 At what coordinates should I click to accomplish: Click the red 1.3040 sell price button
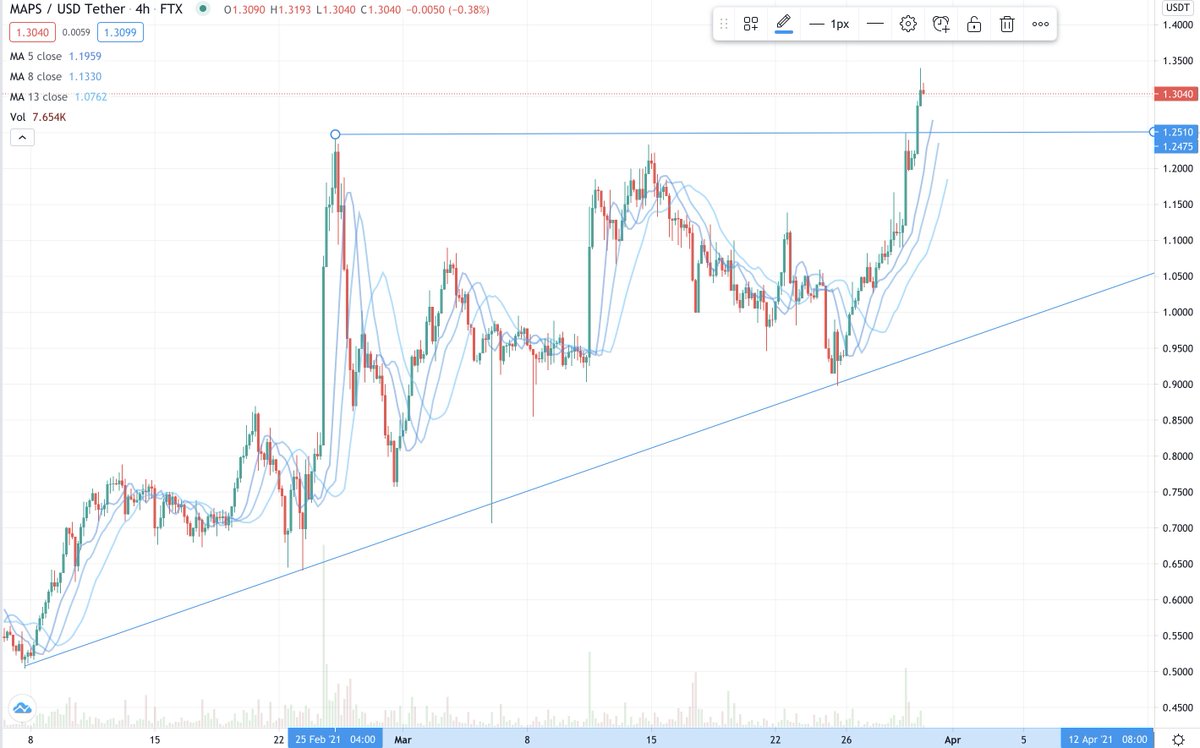tap(30, 32)
